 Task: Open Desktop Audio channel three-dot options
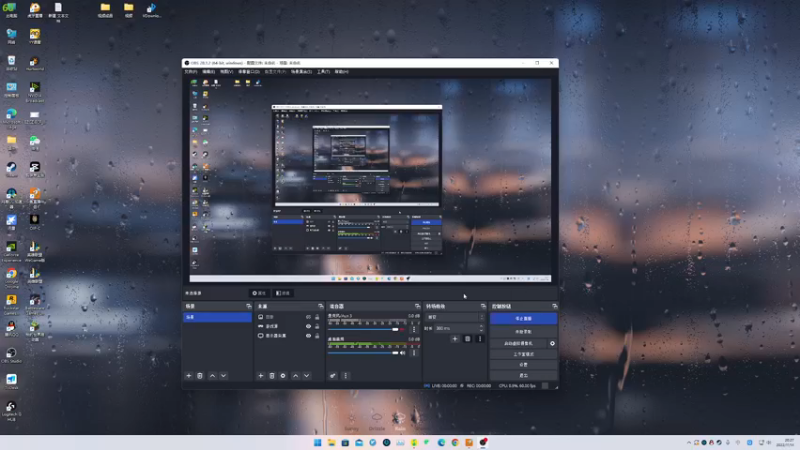pyautogui.click(x=414, y=353)
